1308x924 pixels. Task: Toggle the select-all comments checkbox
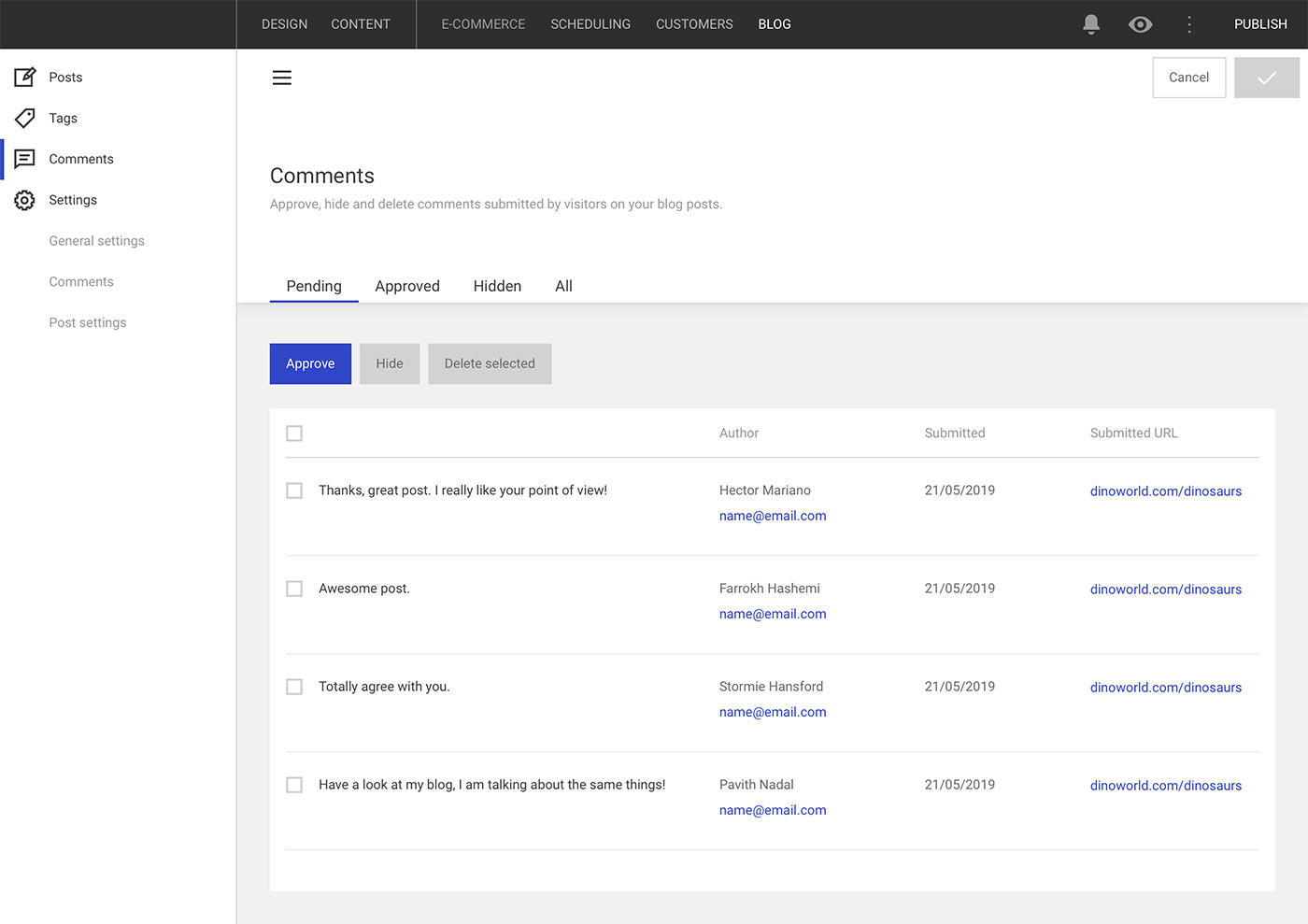[294, 434]
